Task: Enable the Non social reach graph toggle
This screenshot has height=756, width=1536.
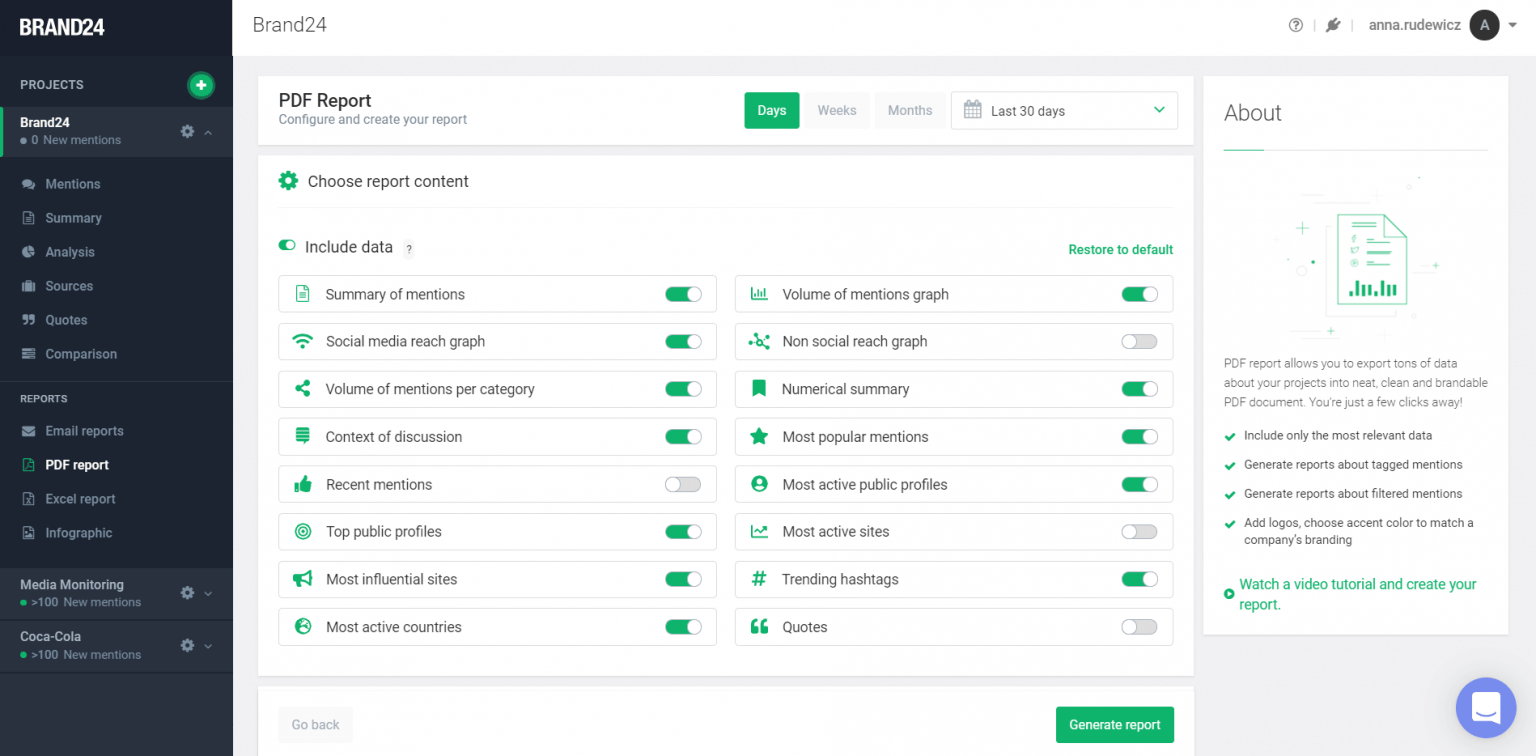Action: 1139,342
